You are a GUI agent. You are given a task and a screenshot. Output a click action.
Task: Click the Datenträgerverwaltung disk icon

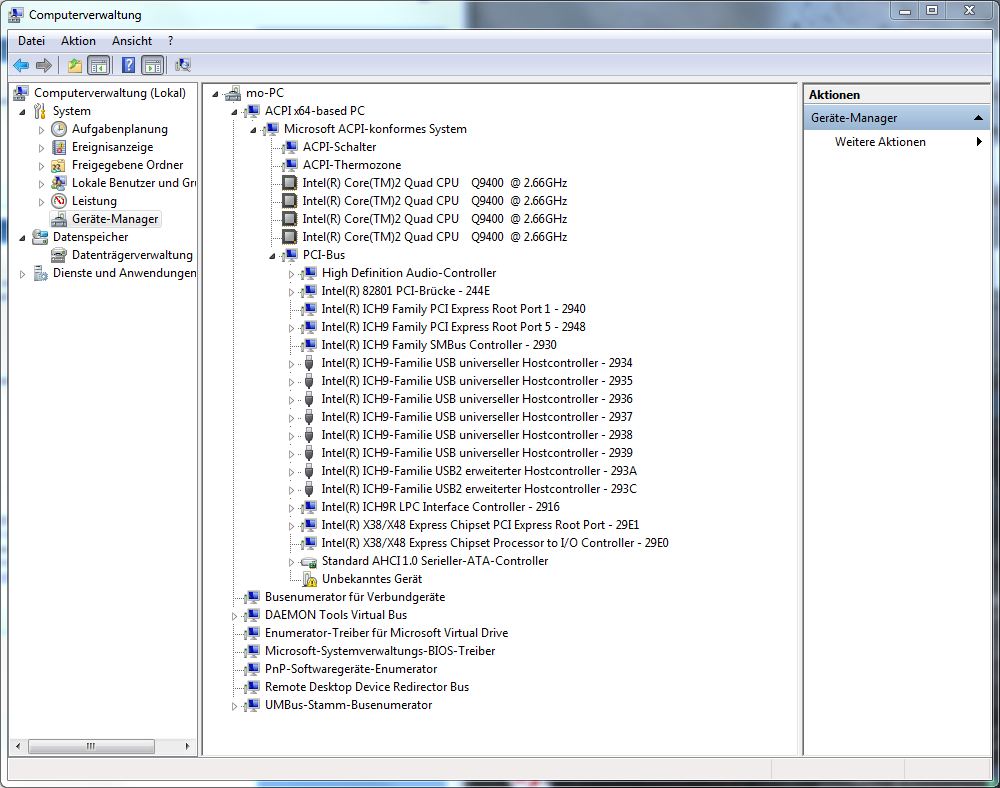[x=59, y=255]
